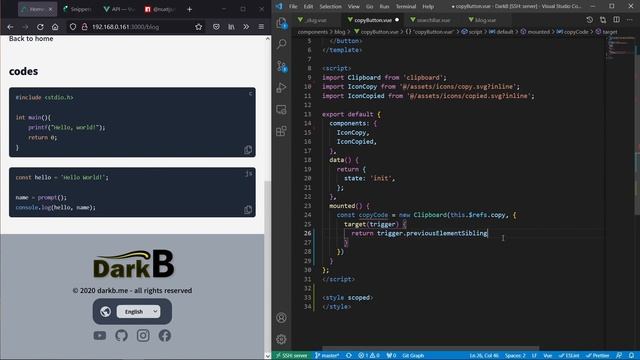
Task: Open the Run and Debug view
Action: (x=282, y=87)
